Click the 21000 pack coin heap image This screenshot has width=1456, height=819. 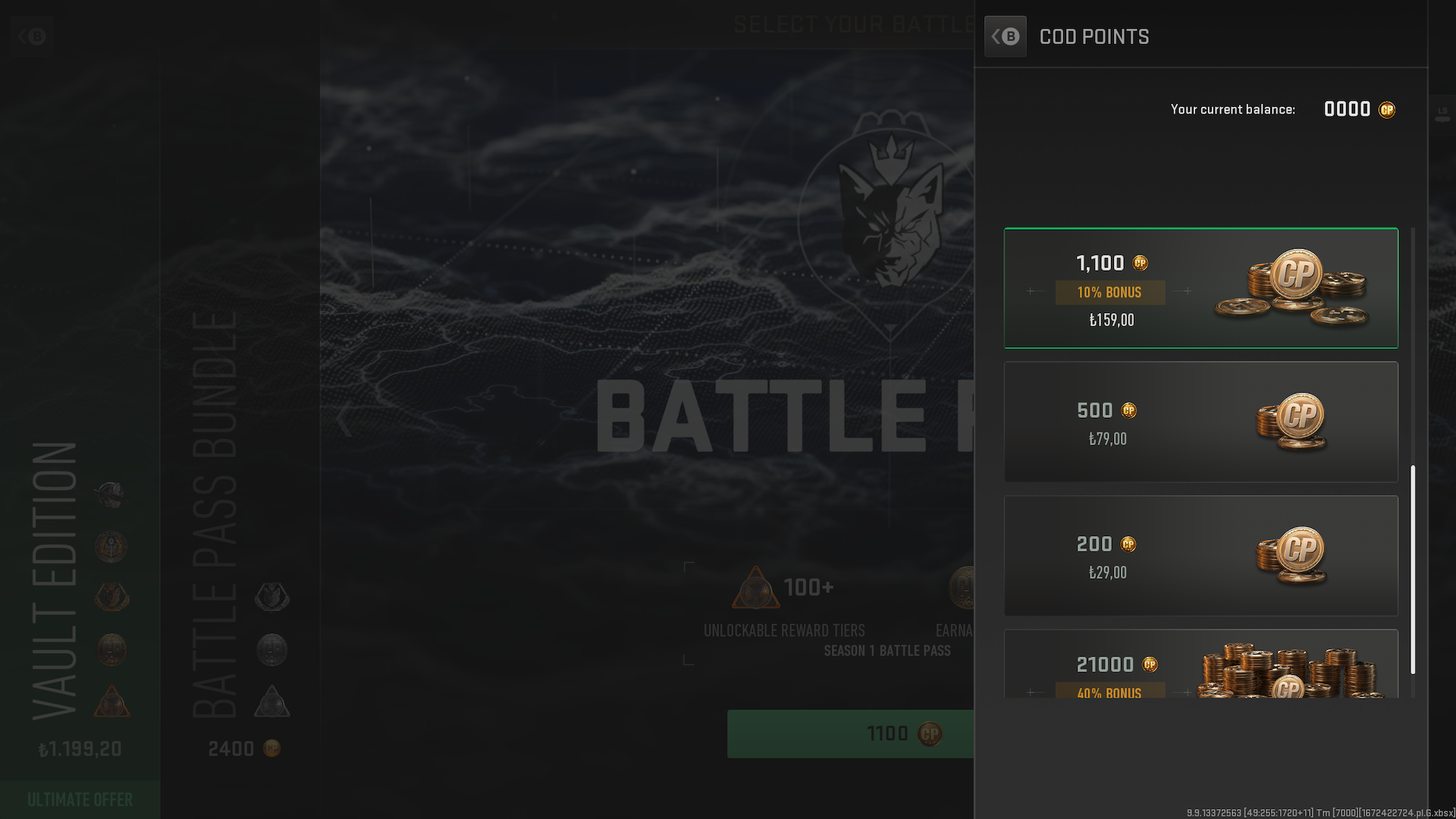[1289, 670]
